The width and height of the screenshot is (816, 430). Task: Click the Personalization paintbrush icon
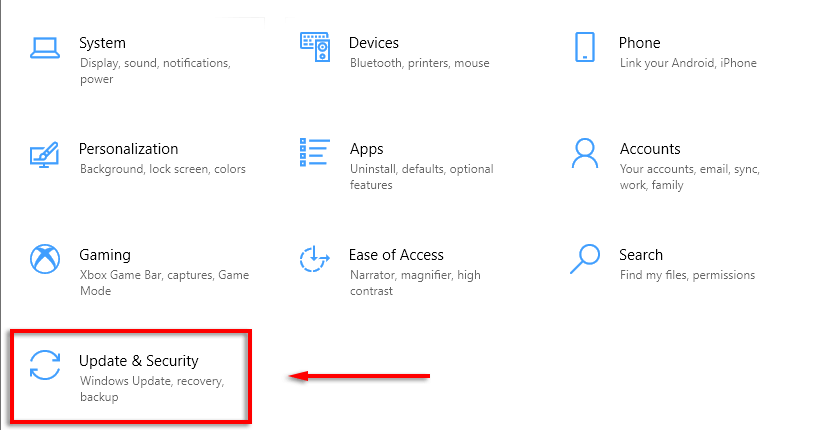(45, 154)
